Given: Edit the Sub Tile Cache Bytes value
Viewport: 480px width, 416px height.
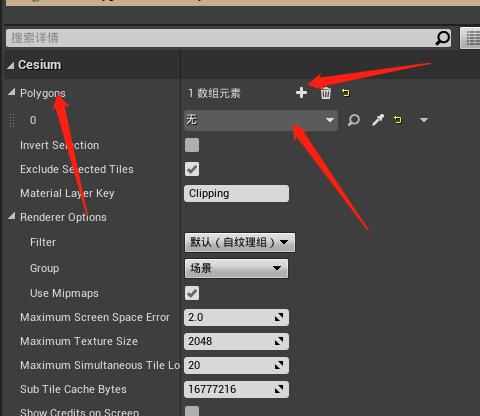Looking at the screenshot, I should (236, 389).
